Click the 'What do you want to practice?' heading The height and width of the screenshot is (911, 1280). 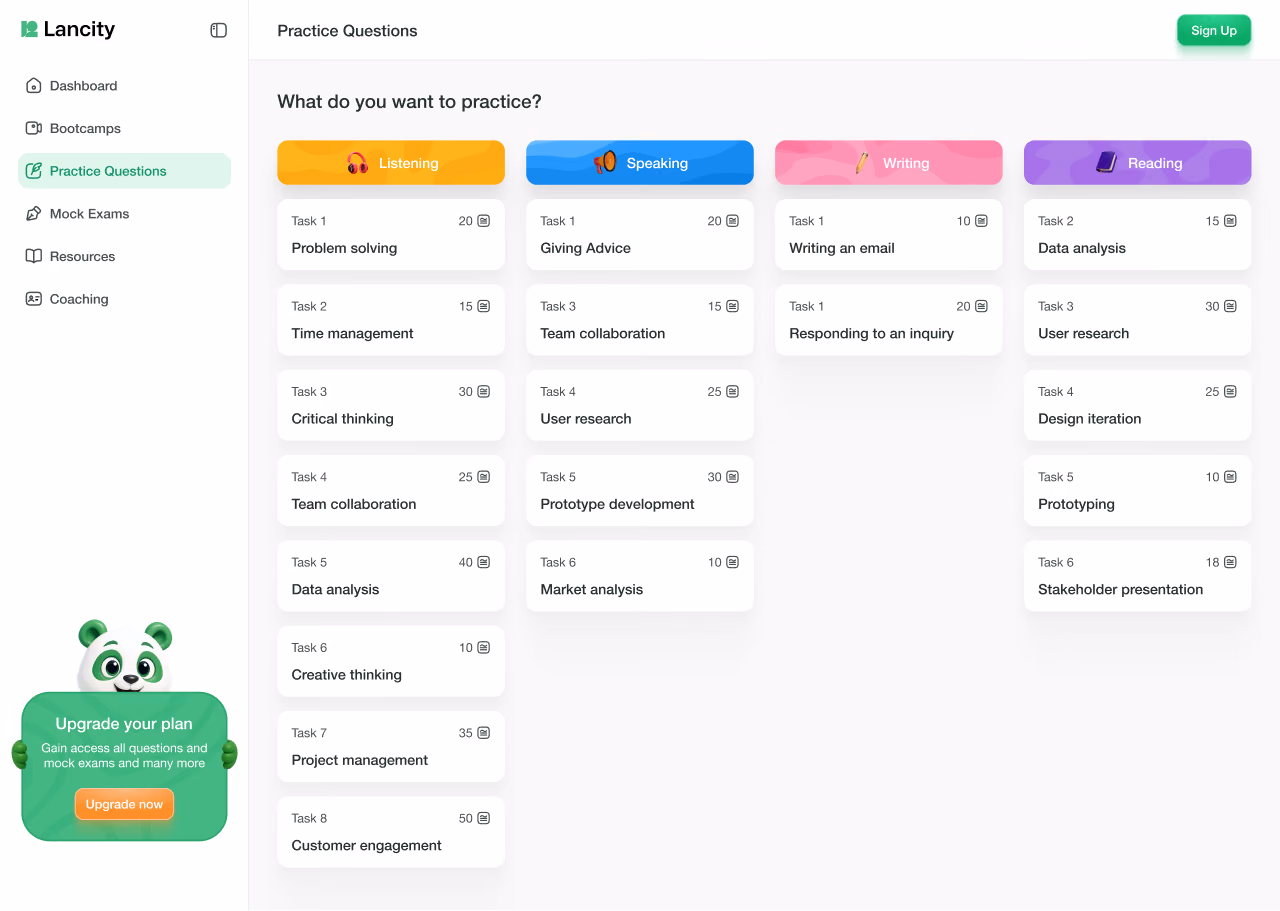409,102
